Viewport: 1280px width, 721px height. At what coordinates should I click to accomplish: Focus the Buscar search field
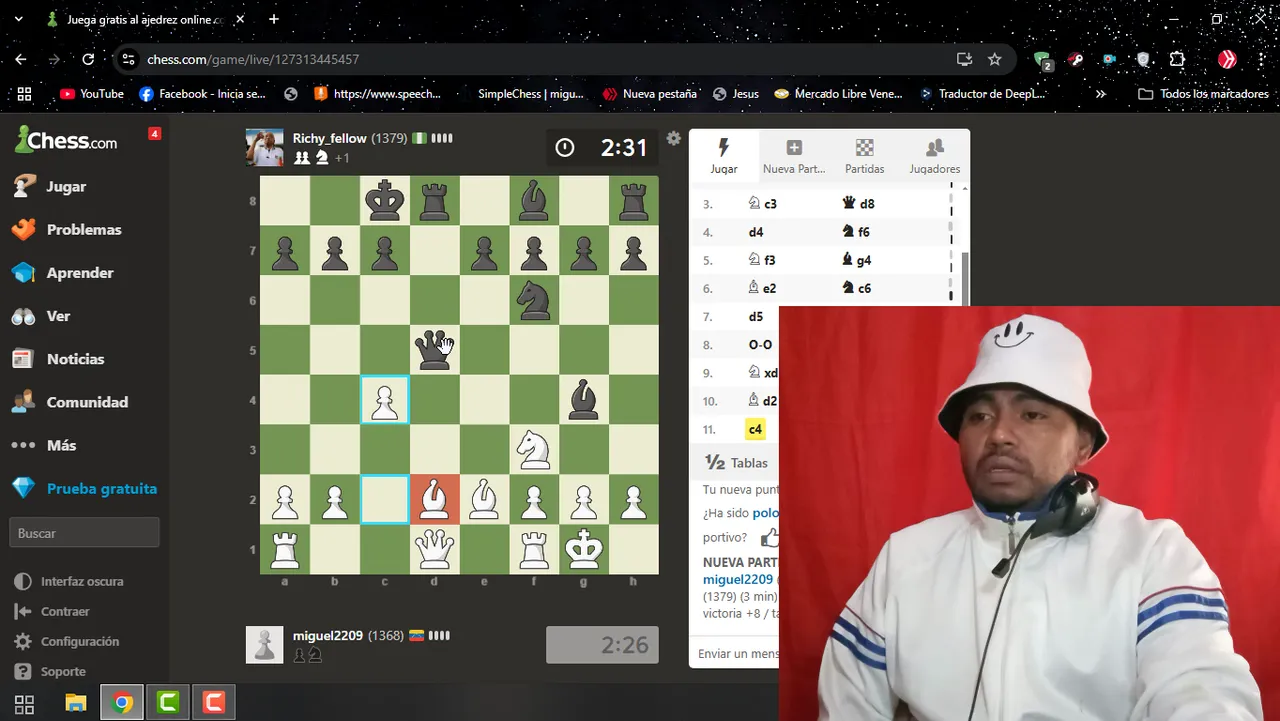84,533
